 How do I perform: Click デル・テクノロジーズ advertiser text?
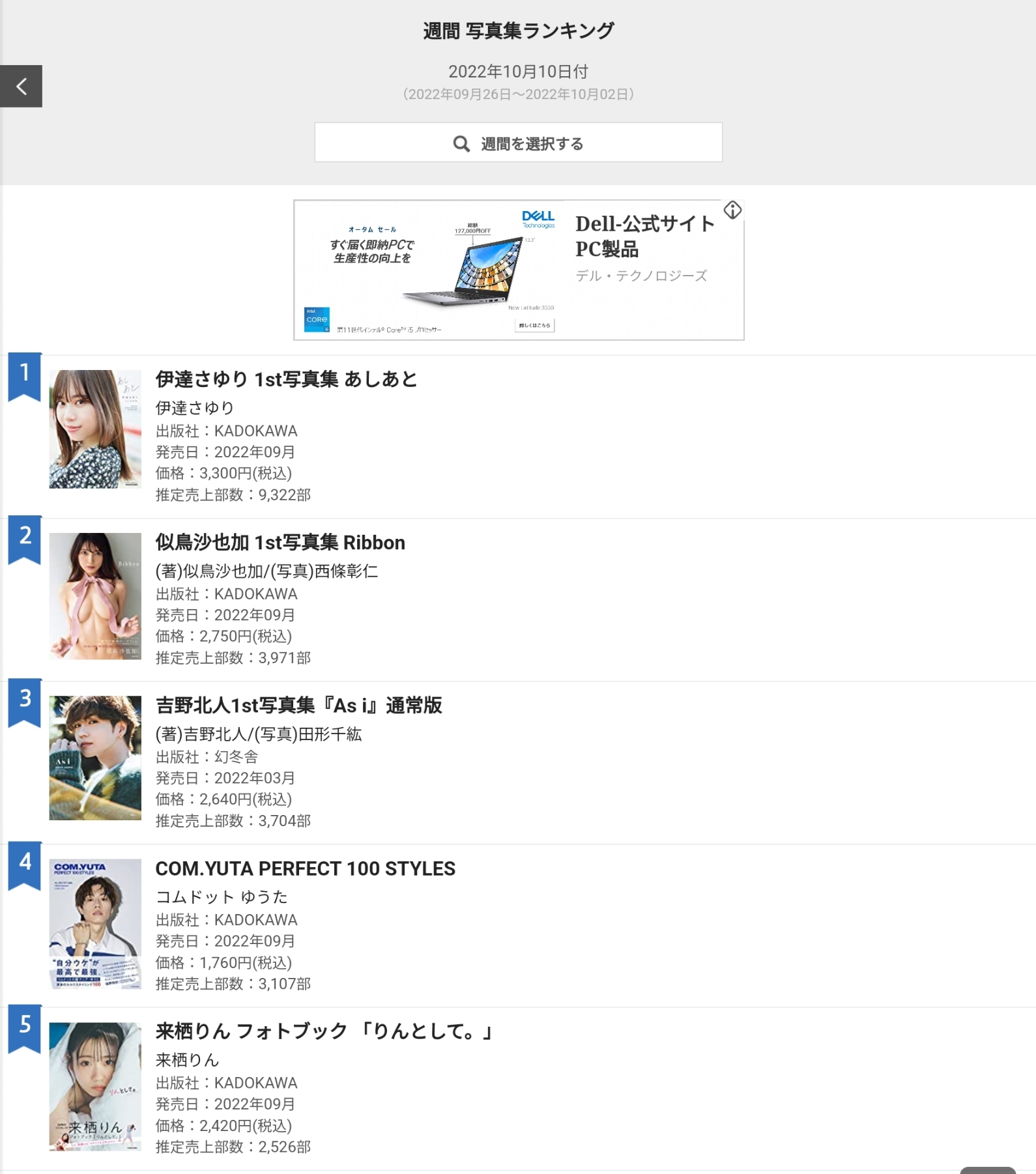(641, 276)
